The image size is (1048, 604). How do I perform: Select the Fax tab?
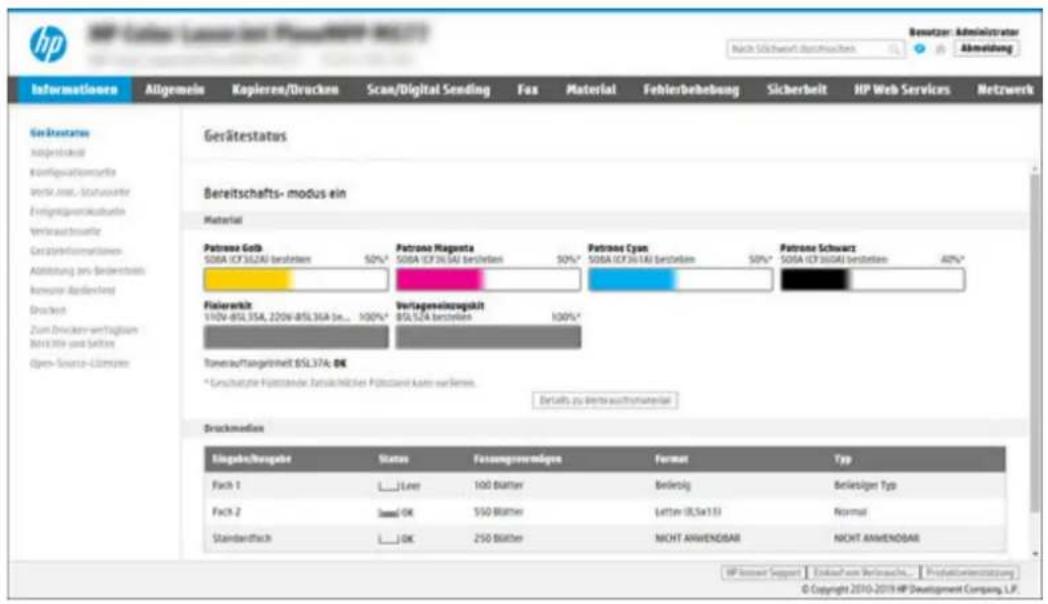(527, 90)
